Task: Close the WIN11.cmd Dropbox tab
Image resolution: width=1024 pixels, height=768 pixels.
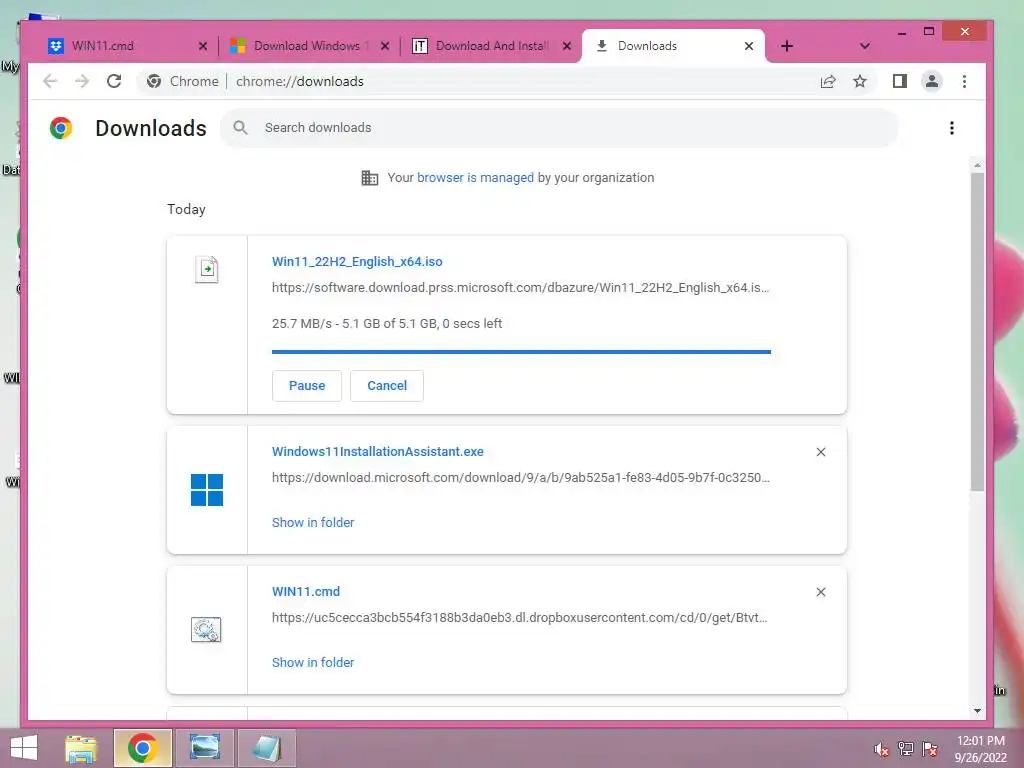Action: tap(202, 46)
